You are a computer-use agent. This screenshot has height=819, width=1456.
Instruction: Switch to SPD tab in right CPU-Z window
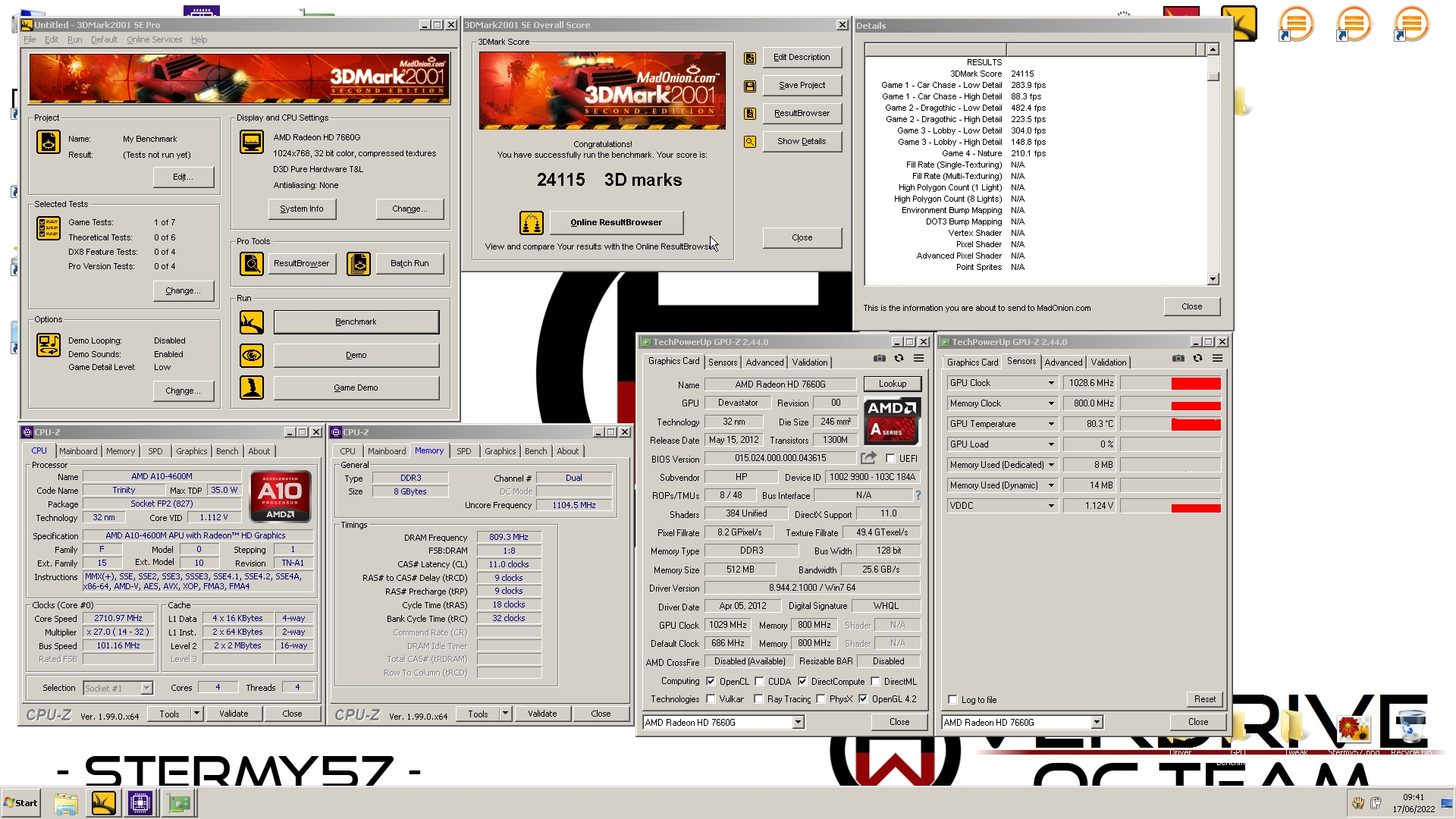tap(464, 451)
